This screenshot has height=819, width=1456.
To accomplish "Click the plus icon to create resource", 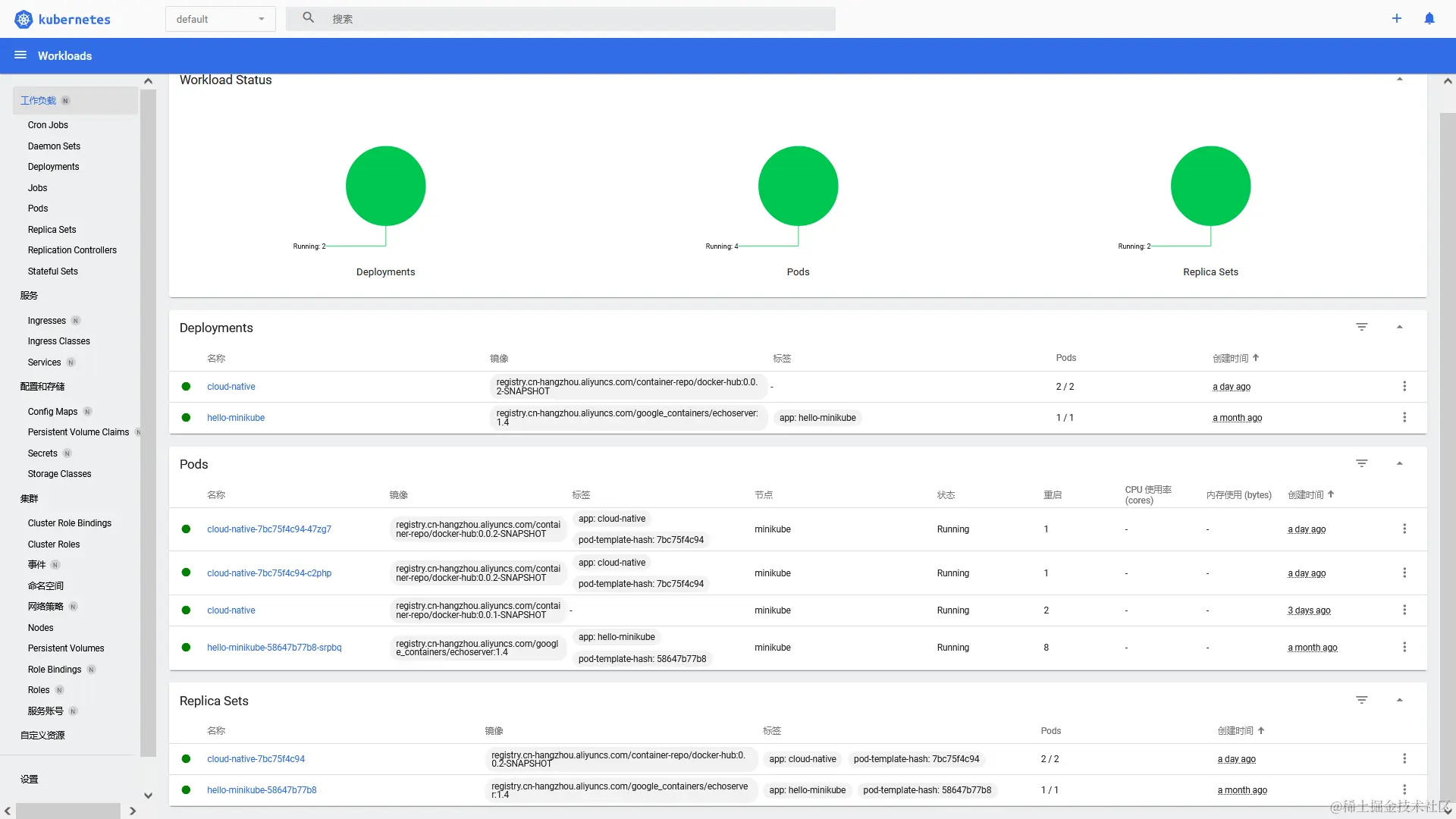I will (x=1396, y=18).
